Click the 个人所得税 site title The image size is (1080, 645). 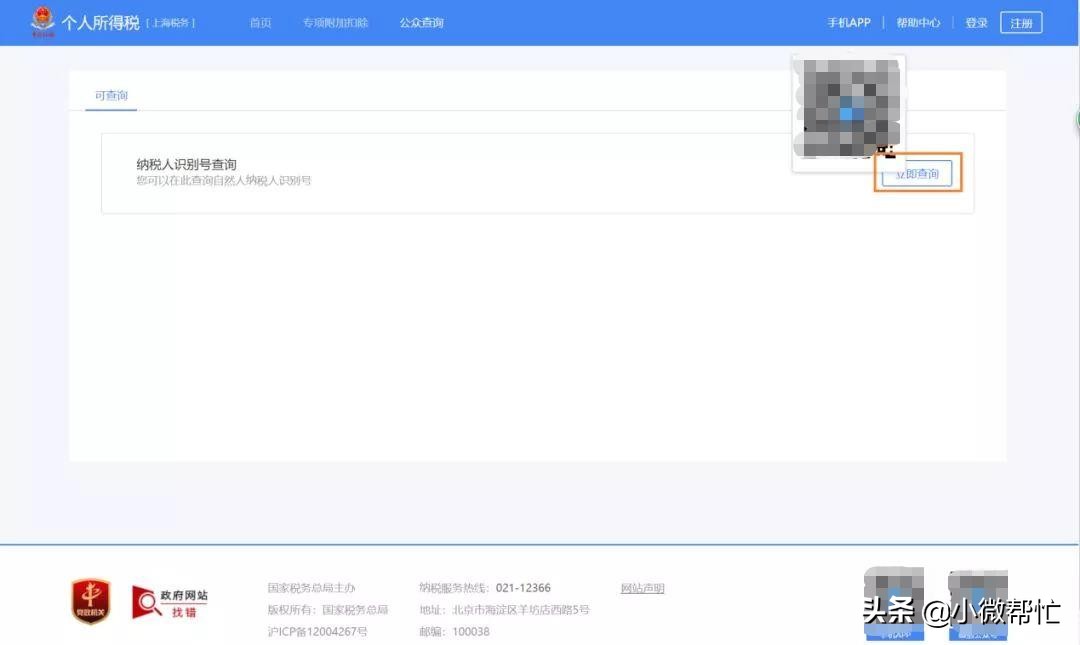[x=101, y=22]
